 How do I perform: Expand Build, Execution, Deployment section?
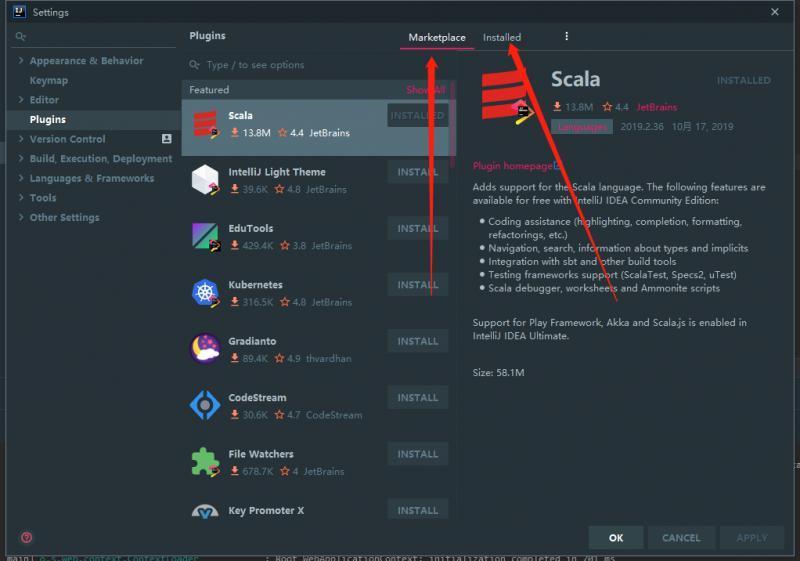tap(21, 159)
